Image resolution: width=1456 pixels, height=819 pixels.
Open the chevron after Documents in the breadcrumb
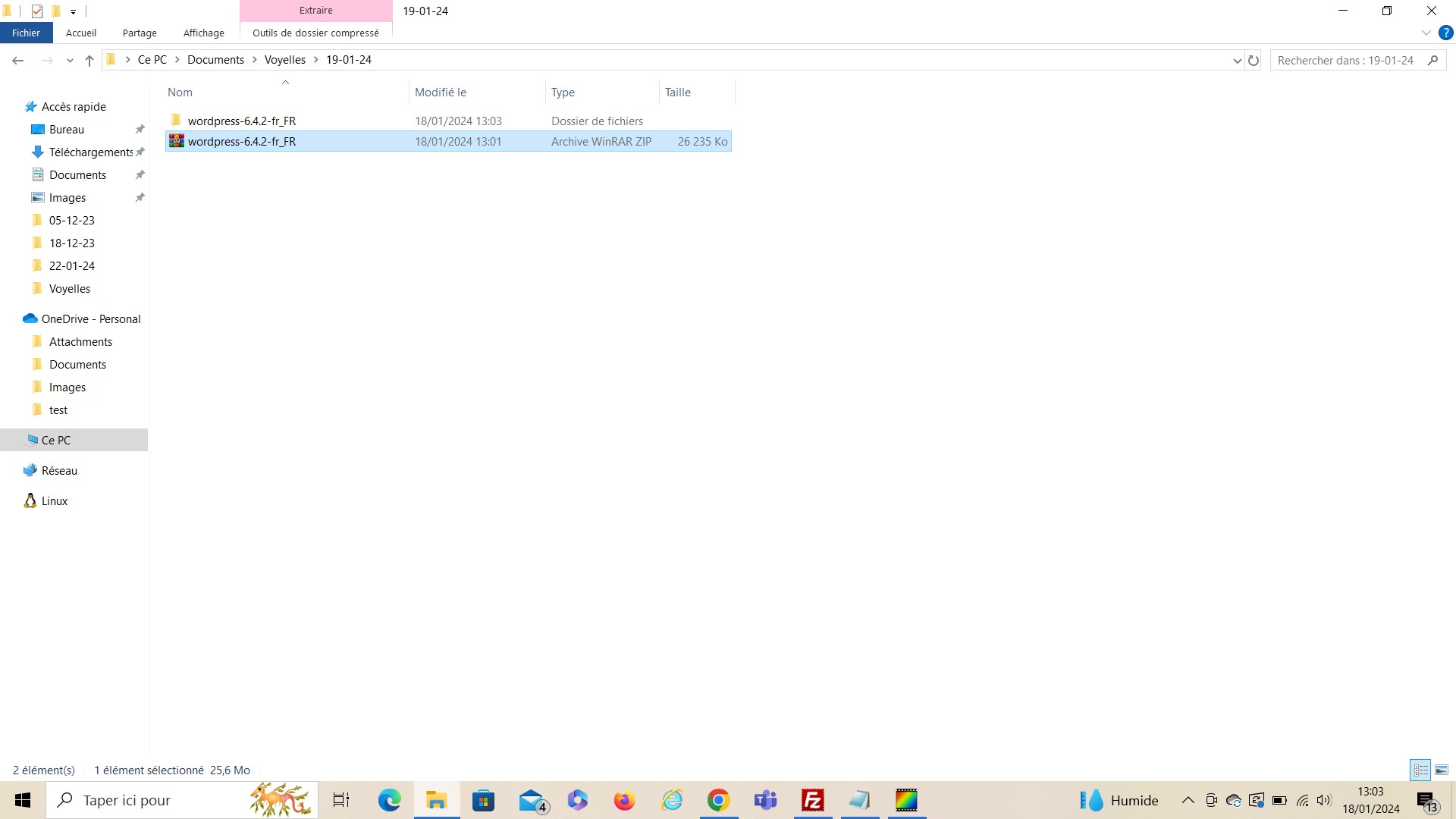click(x=255, y=60)
